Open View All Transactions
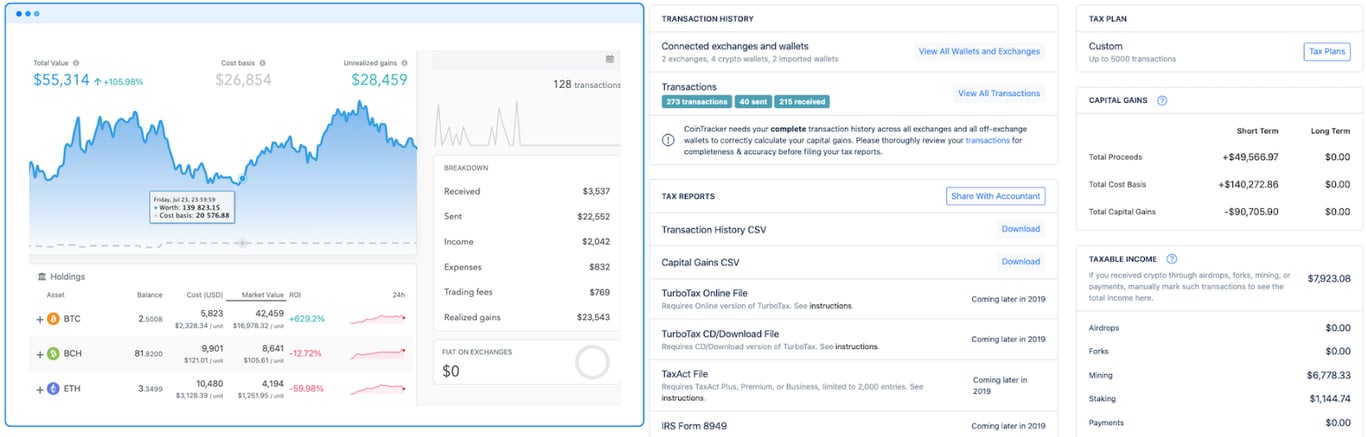1366x437 pixels. [x=998, y=93]
